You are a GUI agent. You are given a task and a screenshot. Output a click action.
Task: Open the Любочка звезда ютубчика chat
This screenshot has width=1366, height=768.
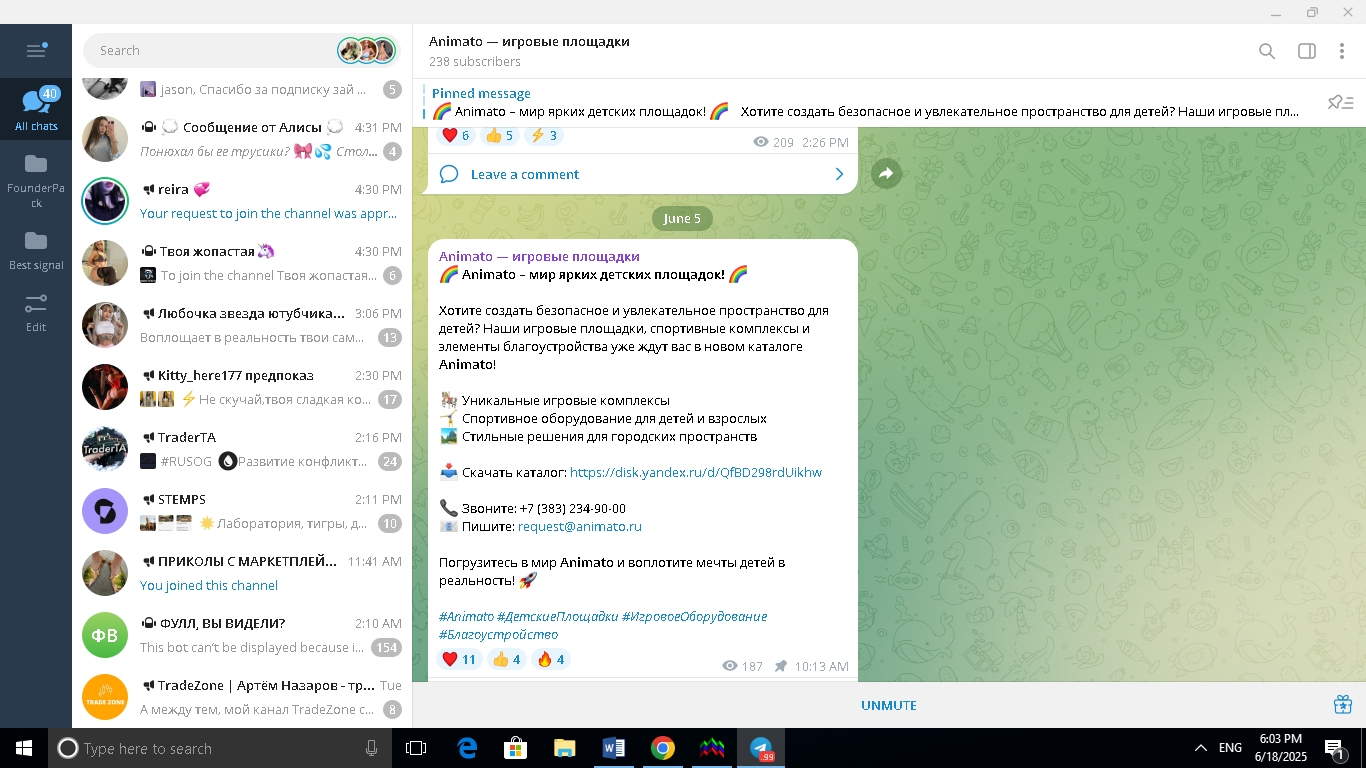click(x=242, y=325)
